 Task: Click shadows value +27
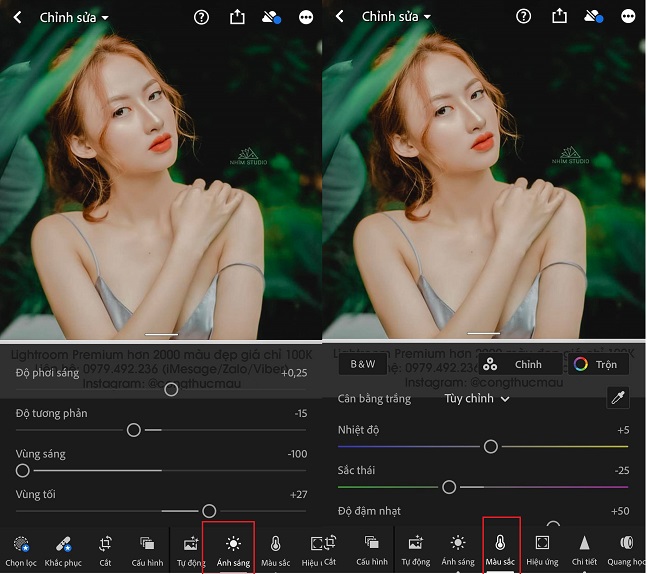[x=298, y=494]
